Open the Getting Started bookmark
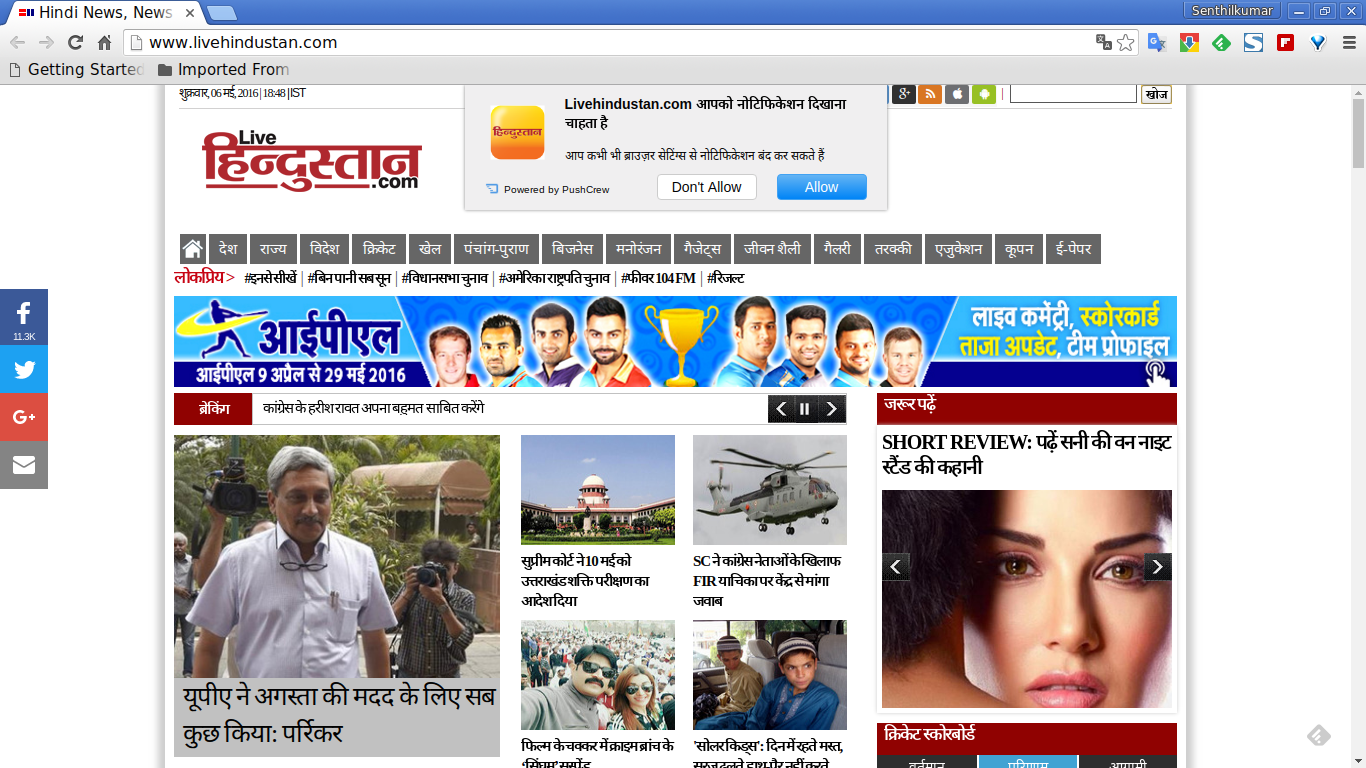The height and width of the screenshot is (768, 1366). [77, 69]
